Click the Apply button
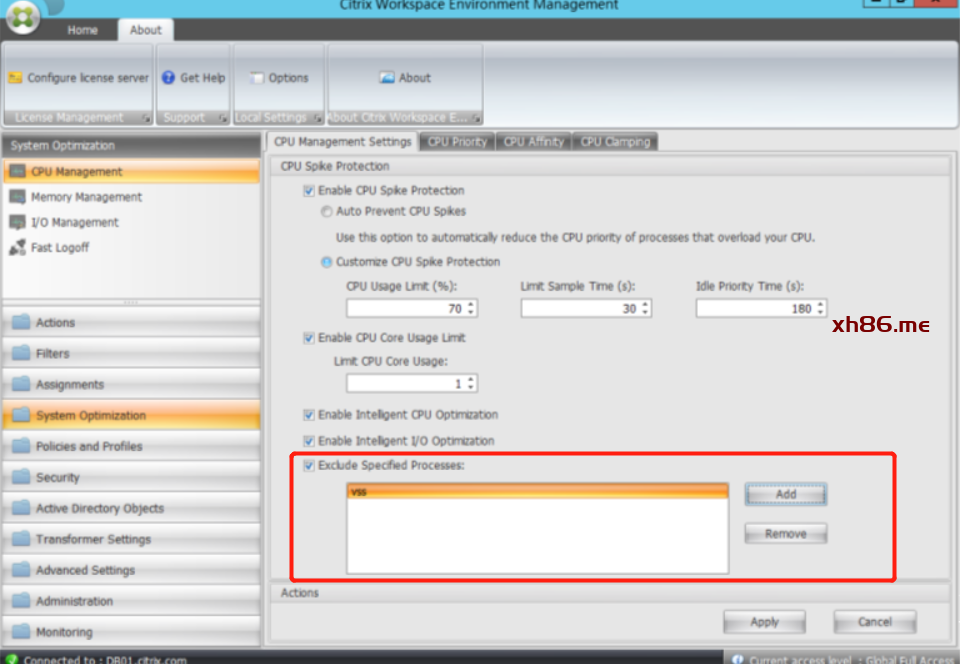This screenshot has height=664, width=960. click(x=764, y=622)
